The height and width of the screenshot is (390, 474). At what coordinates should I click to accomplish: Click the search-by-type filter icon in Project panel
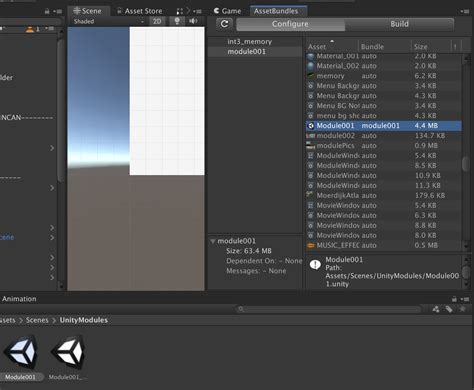(x=436, y=309)
